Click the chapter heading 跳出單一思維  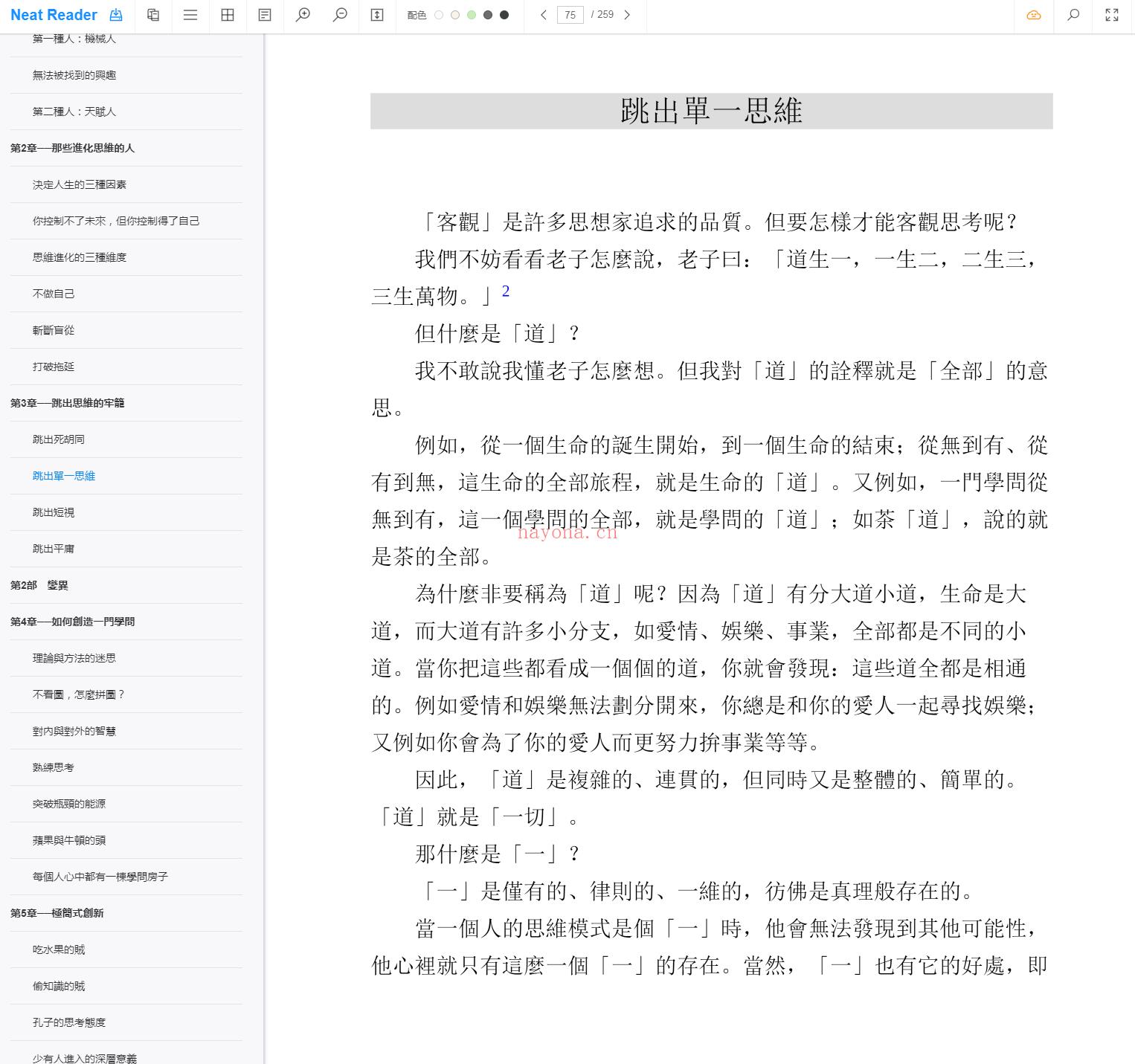pos(712,111)
